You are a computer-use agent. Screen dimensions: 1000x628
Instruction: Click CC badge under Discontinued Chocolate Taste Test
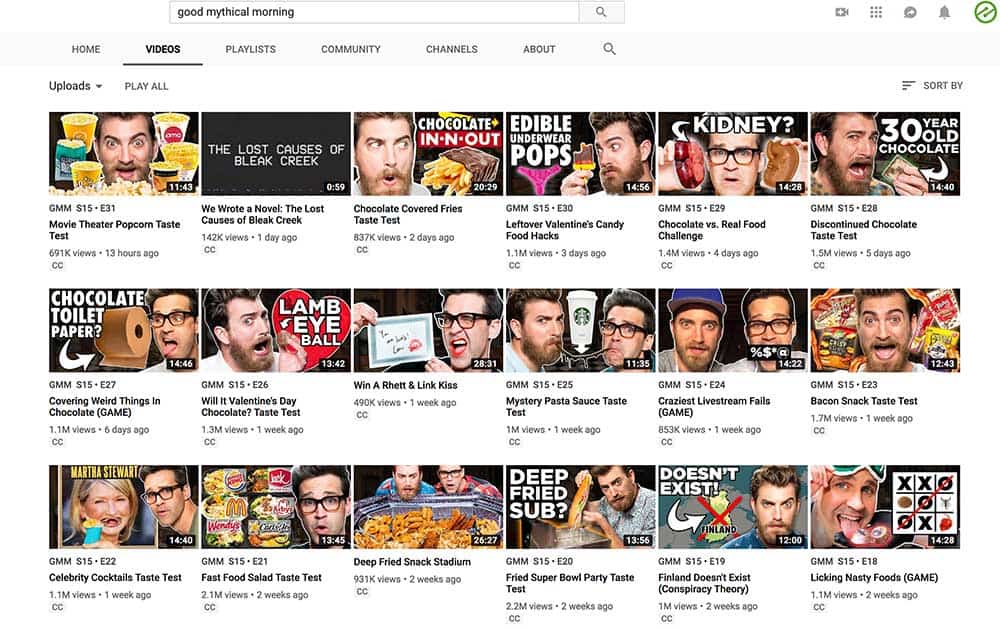click(x=819, y=266)
